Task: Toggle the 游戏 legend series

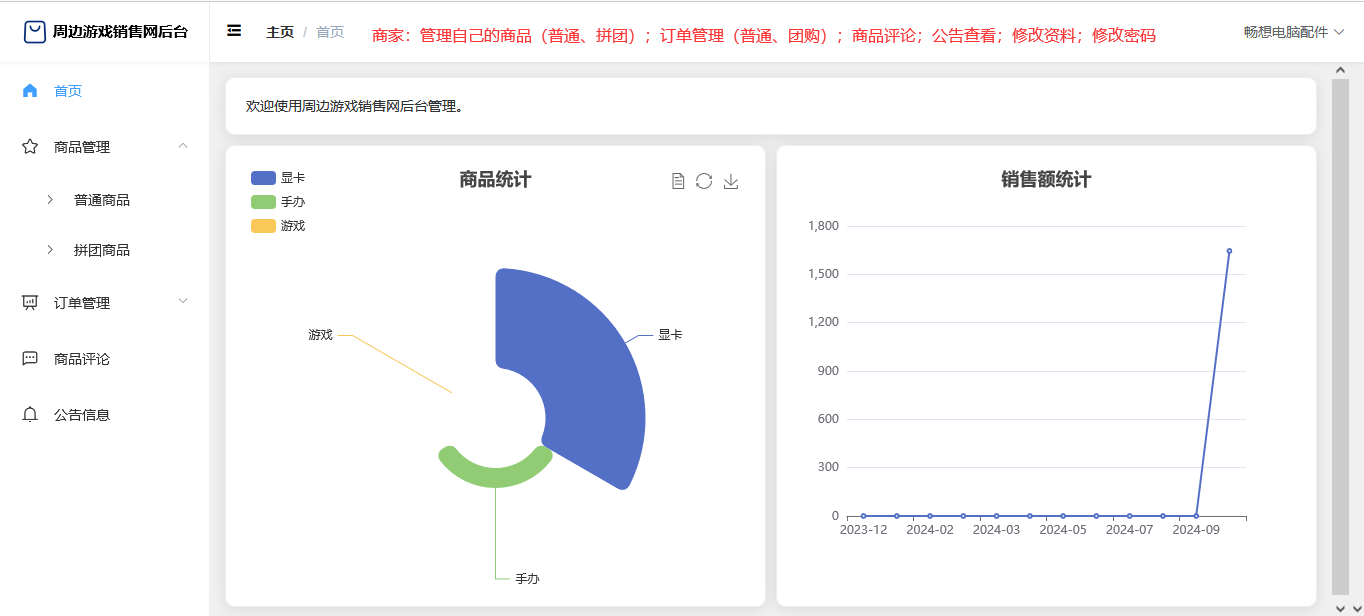Action: coord(278,226)
